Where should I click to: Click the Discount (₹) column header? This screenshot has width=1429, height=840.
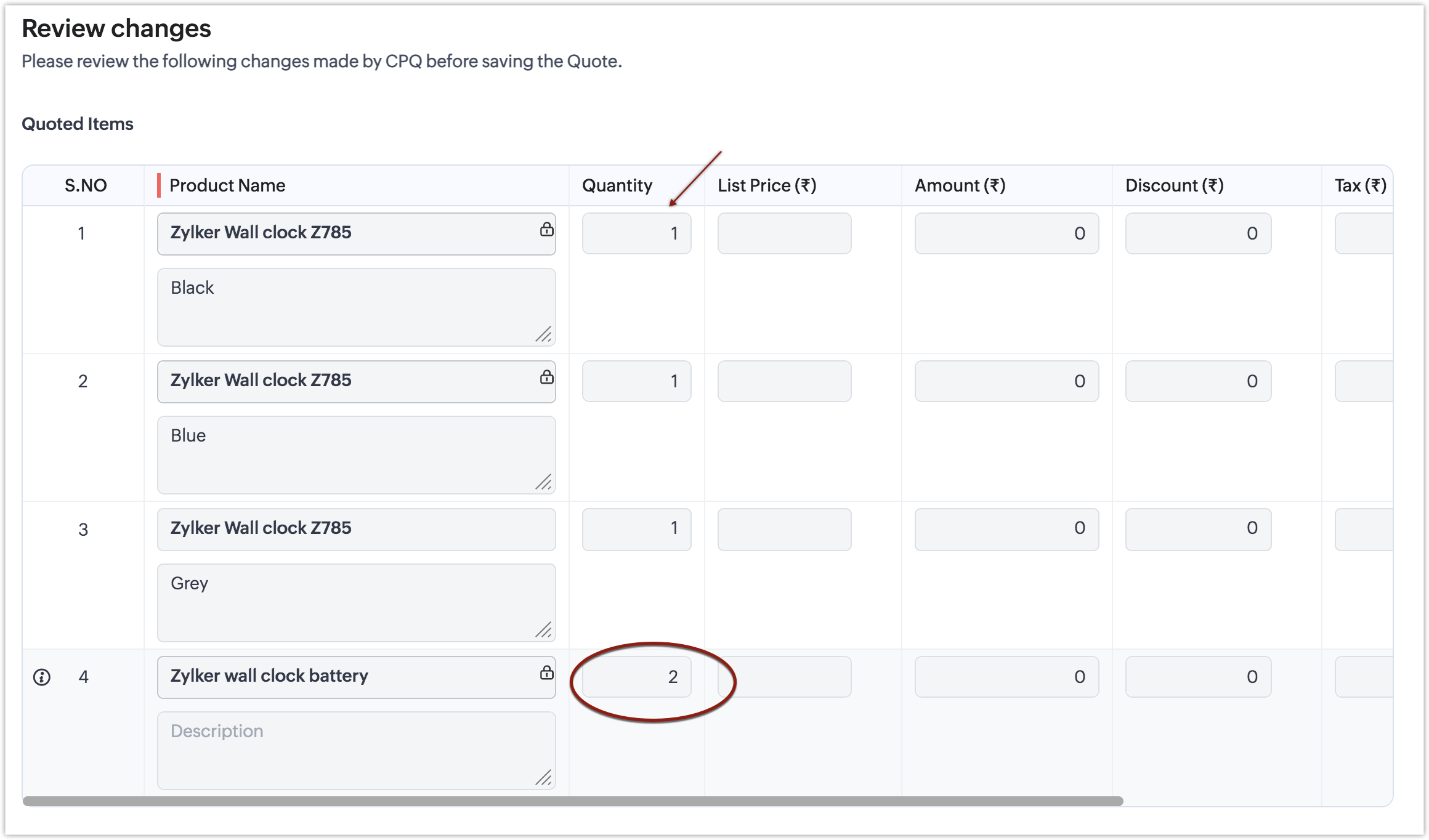pyautogui.click(x=1174, y=185)
